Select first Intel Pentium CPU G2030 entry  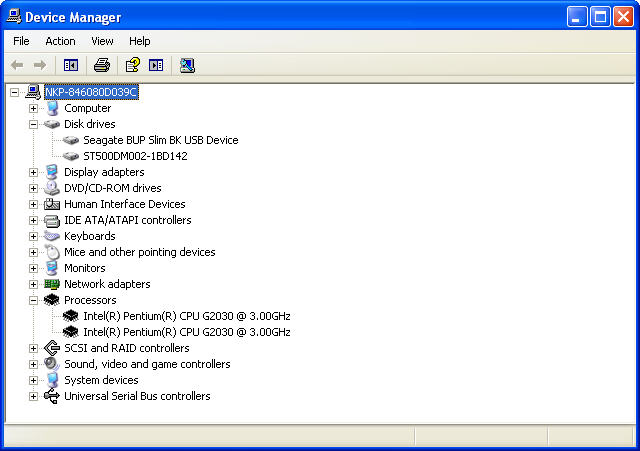coord(187,316)
